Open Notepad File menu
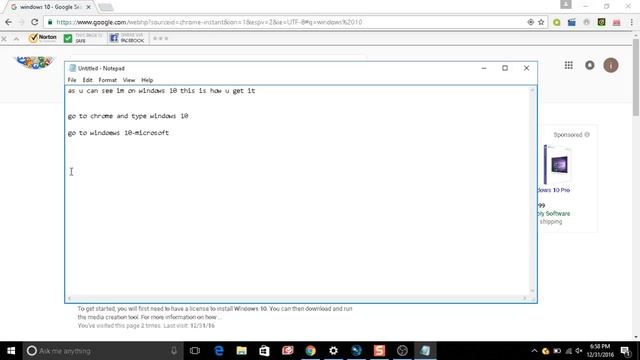This screenshot has height=360, width=640. point(72,80)
